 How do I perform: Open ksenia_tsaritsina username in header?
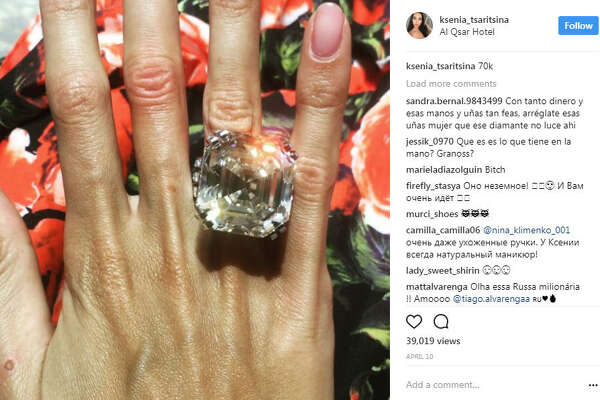pos(474,20)
